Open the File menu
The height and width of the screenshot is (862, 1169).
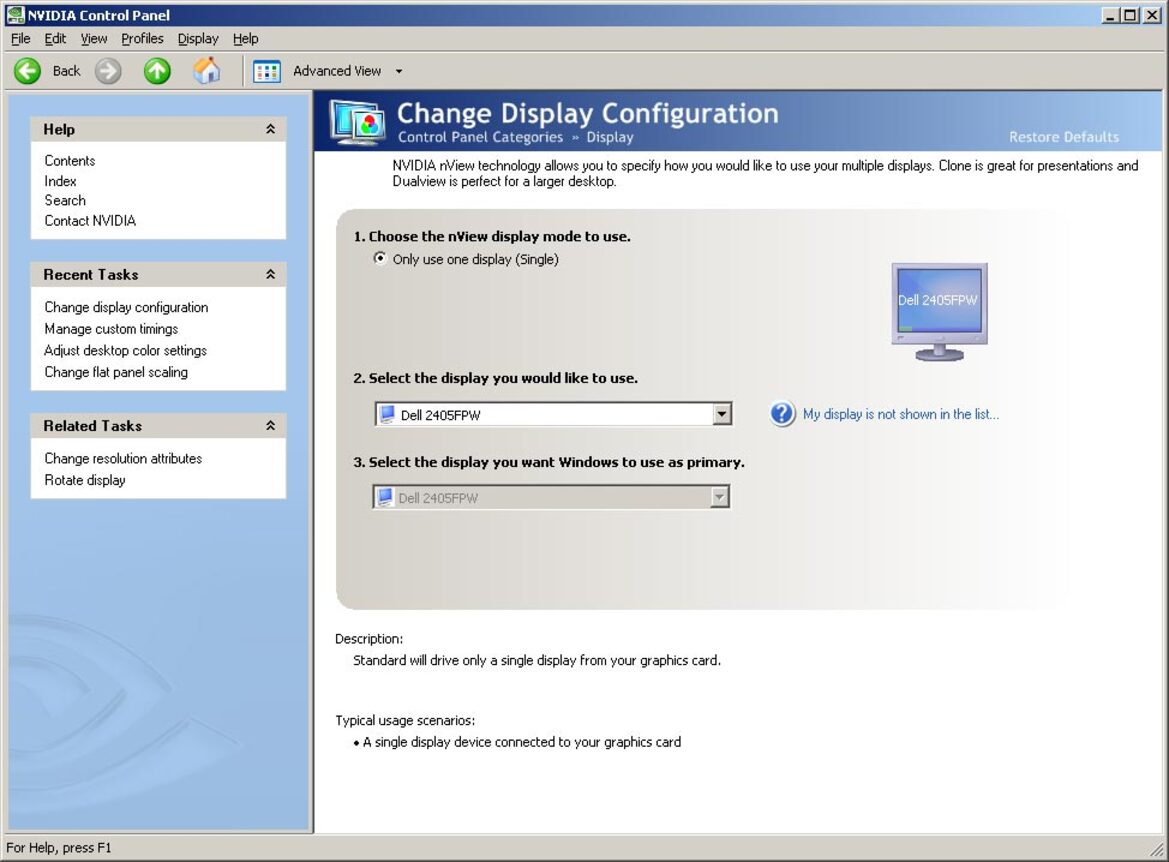point(21,39)
